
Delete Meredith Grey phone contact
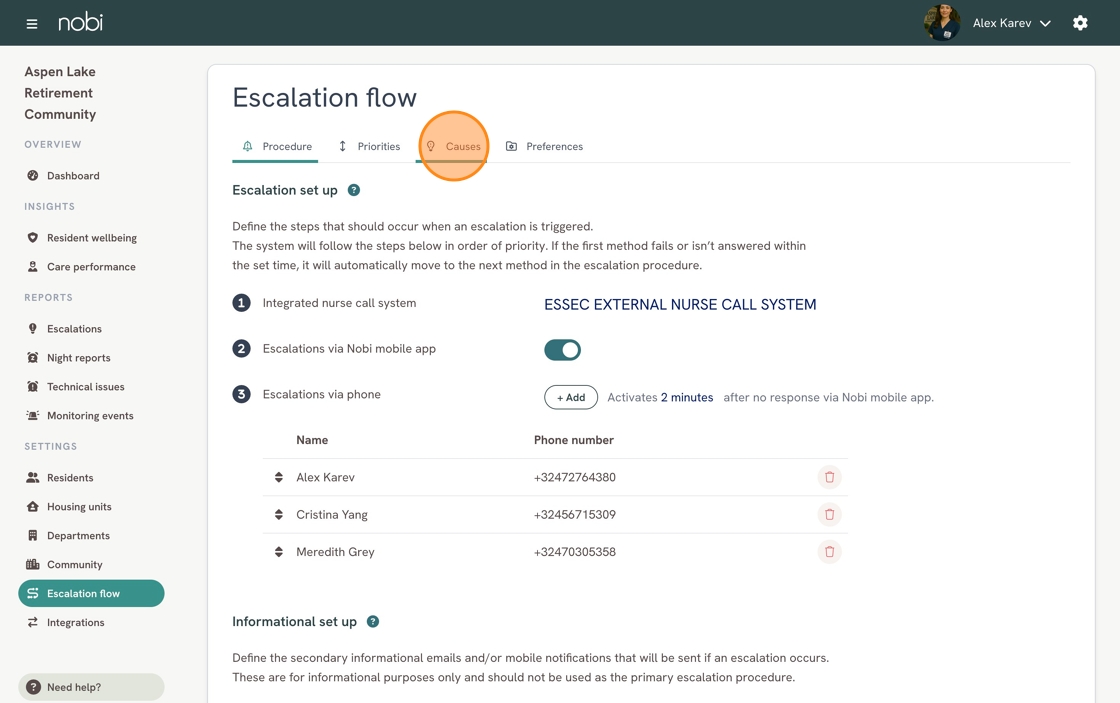[x=829, y=552]
